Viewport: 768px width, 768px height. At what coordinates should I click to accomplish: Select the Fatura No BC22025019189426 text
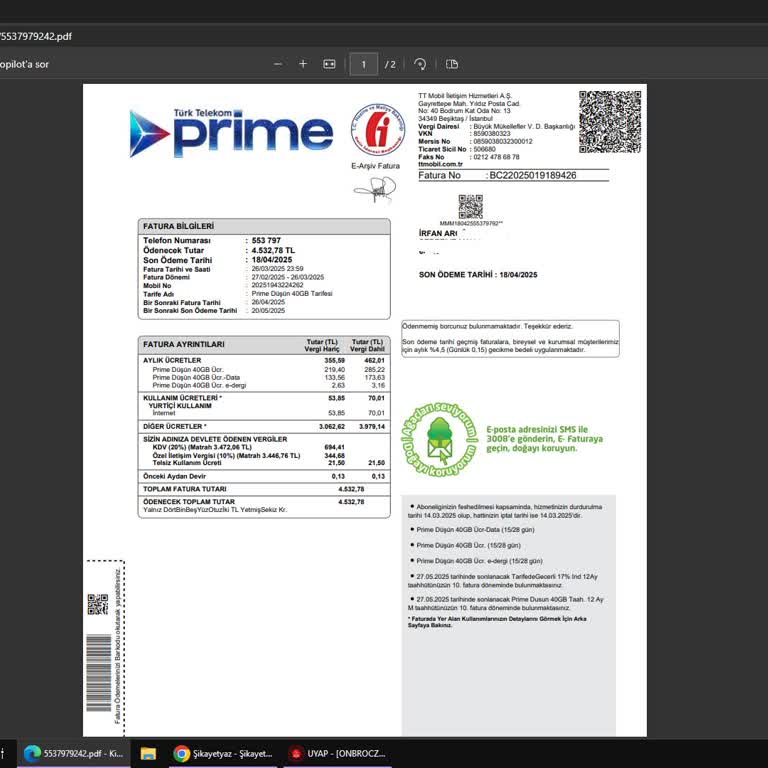coord(497,175)
